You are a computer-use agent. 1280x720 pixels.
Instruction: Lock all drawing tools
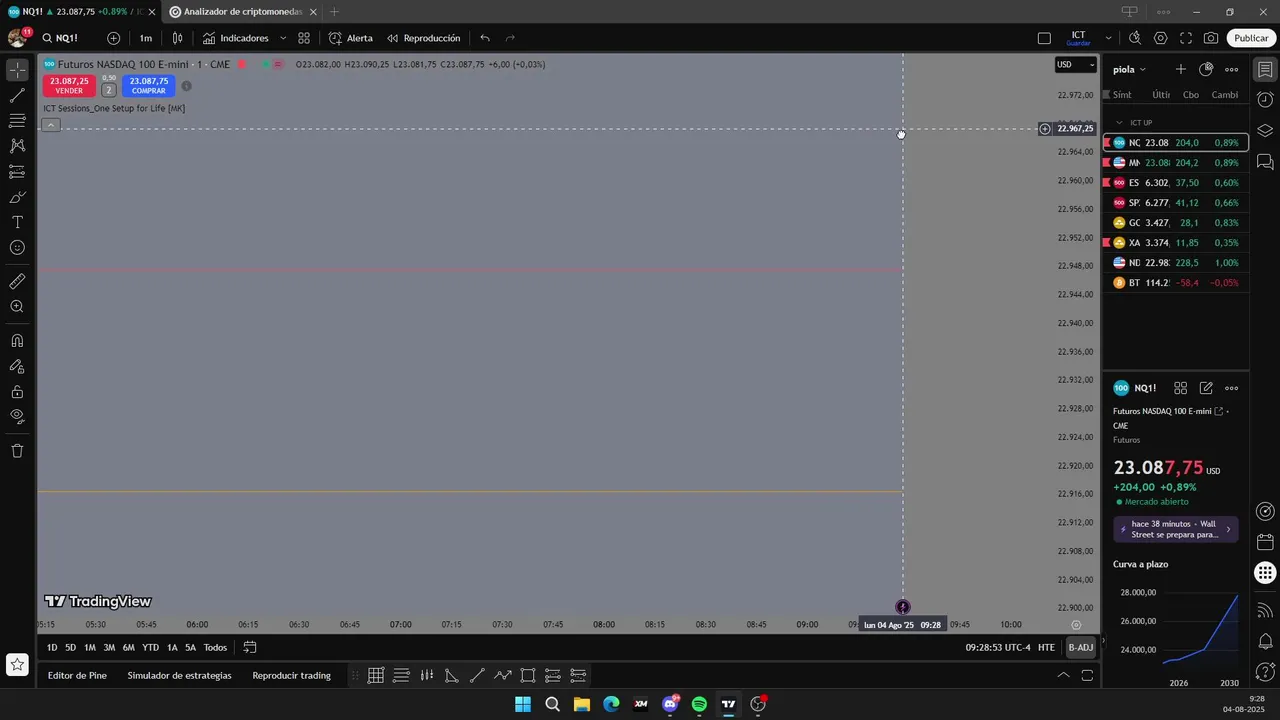pos(17,392)
